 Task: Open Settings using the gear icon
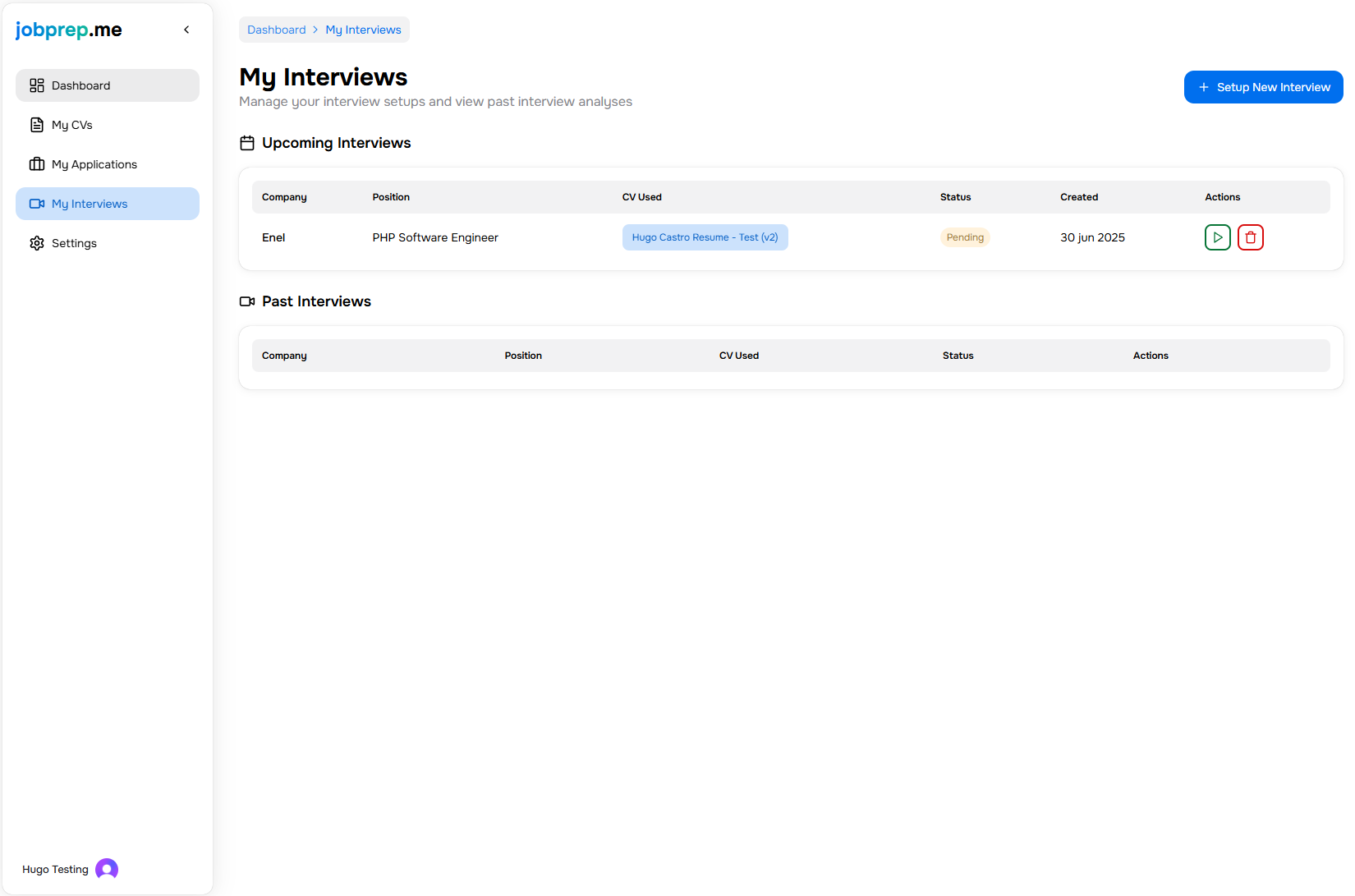pyautogui.click(x=37, y=242)
